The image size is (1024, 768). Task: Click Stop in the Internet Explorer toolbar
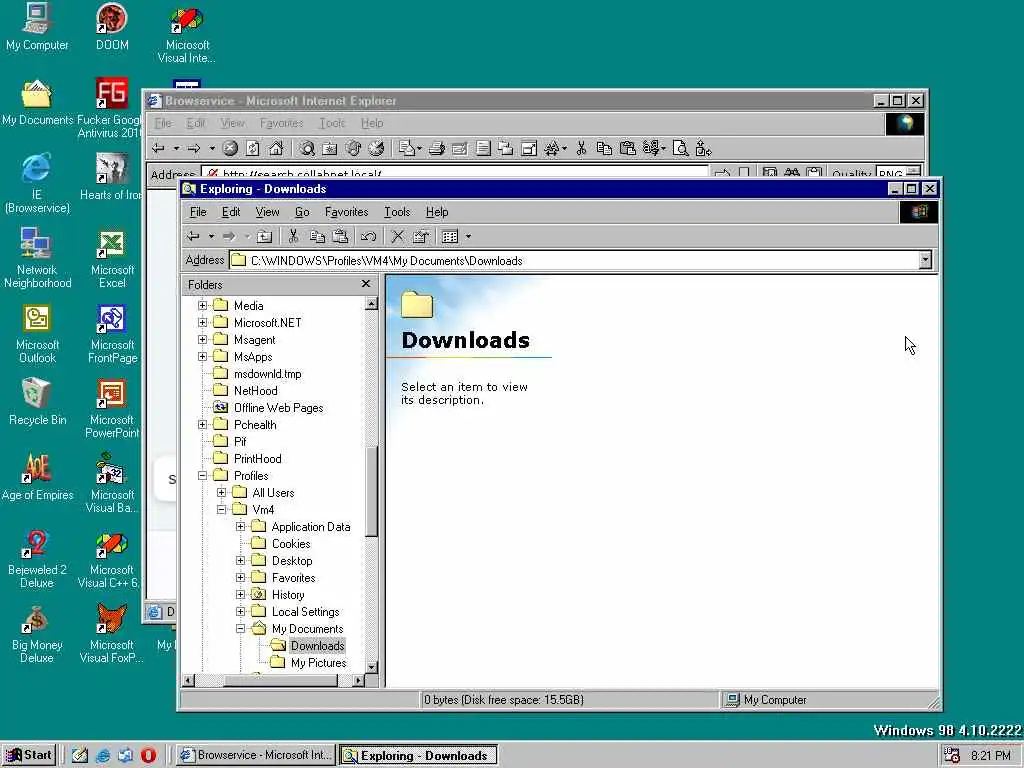230,149
